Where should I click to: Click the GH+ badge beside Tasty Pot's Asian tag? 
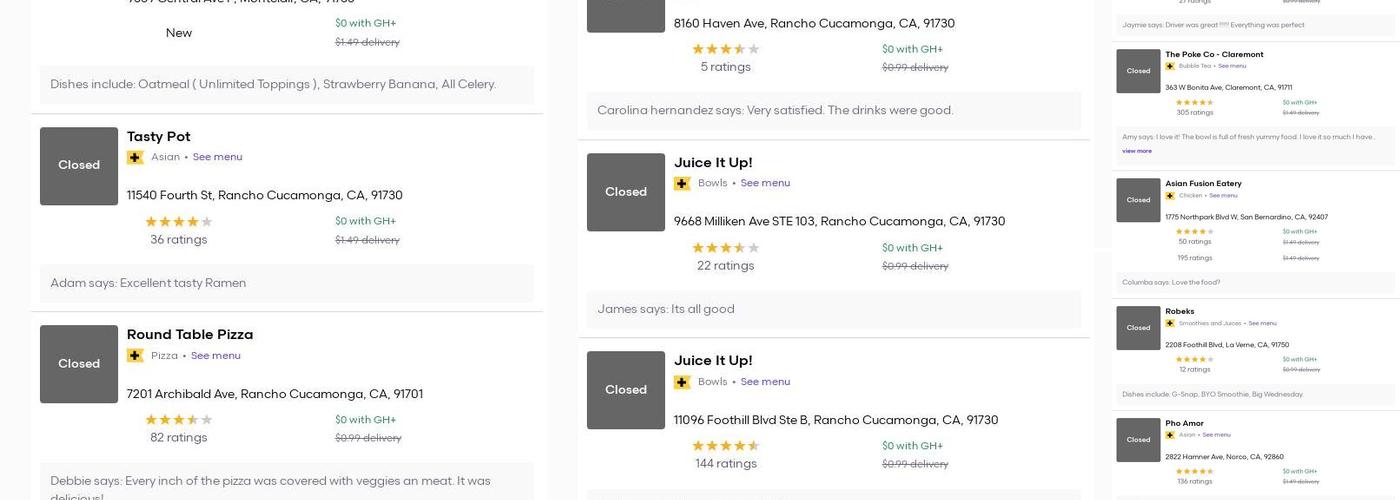(135, 157)
